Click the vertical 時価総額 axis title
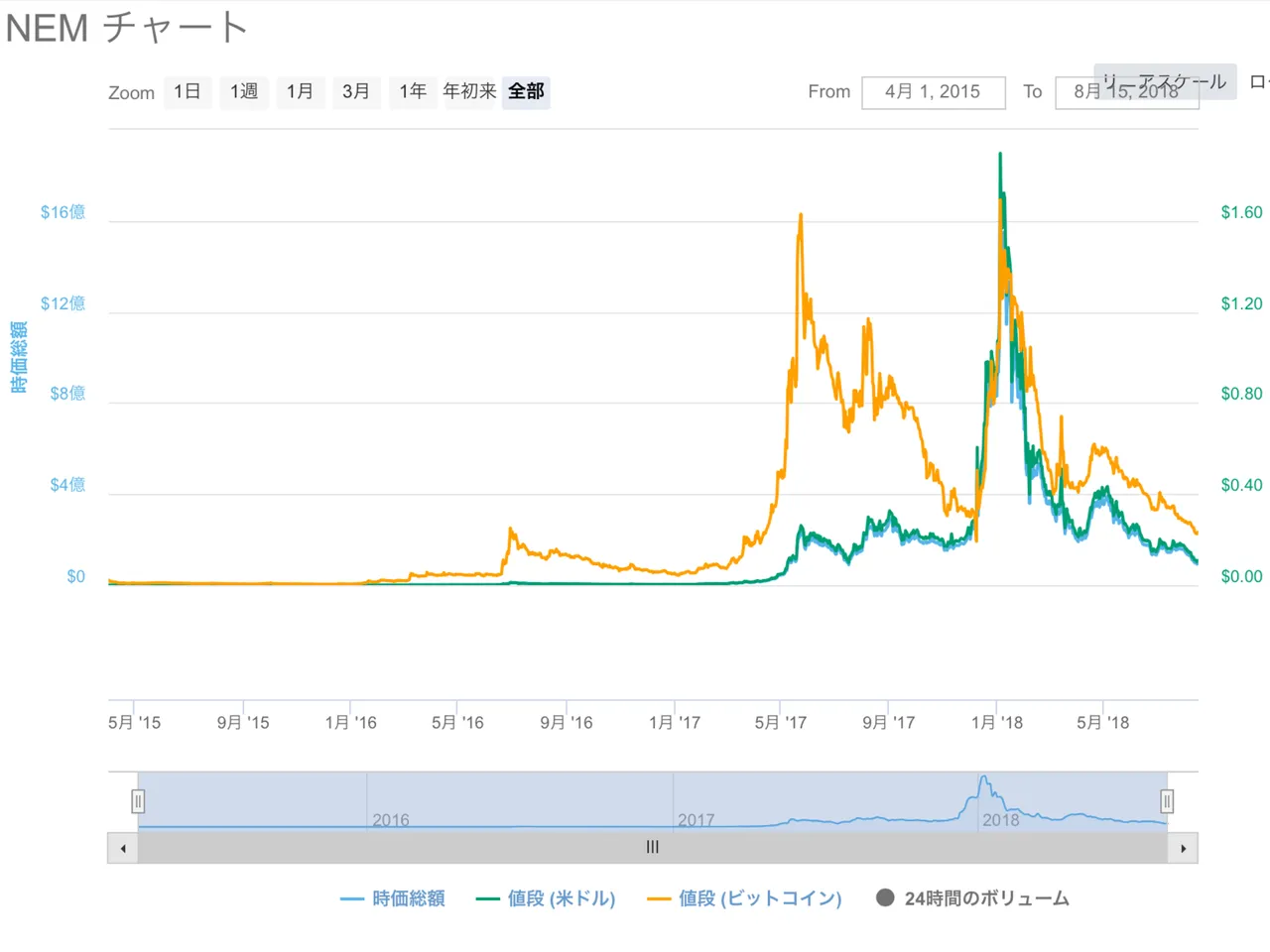The image size is (1270, 952). (19, 357)
